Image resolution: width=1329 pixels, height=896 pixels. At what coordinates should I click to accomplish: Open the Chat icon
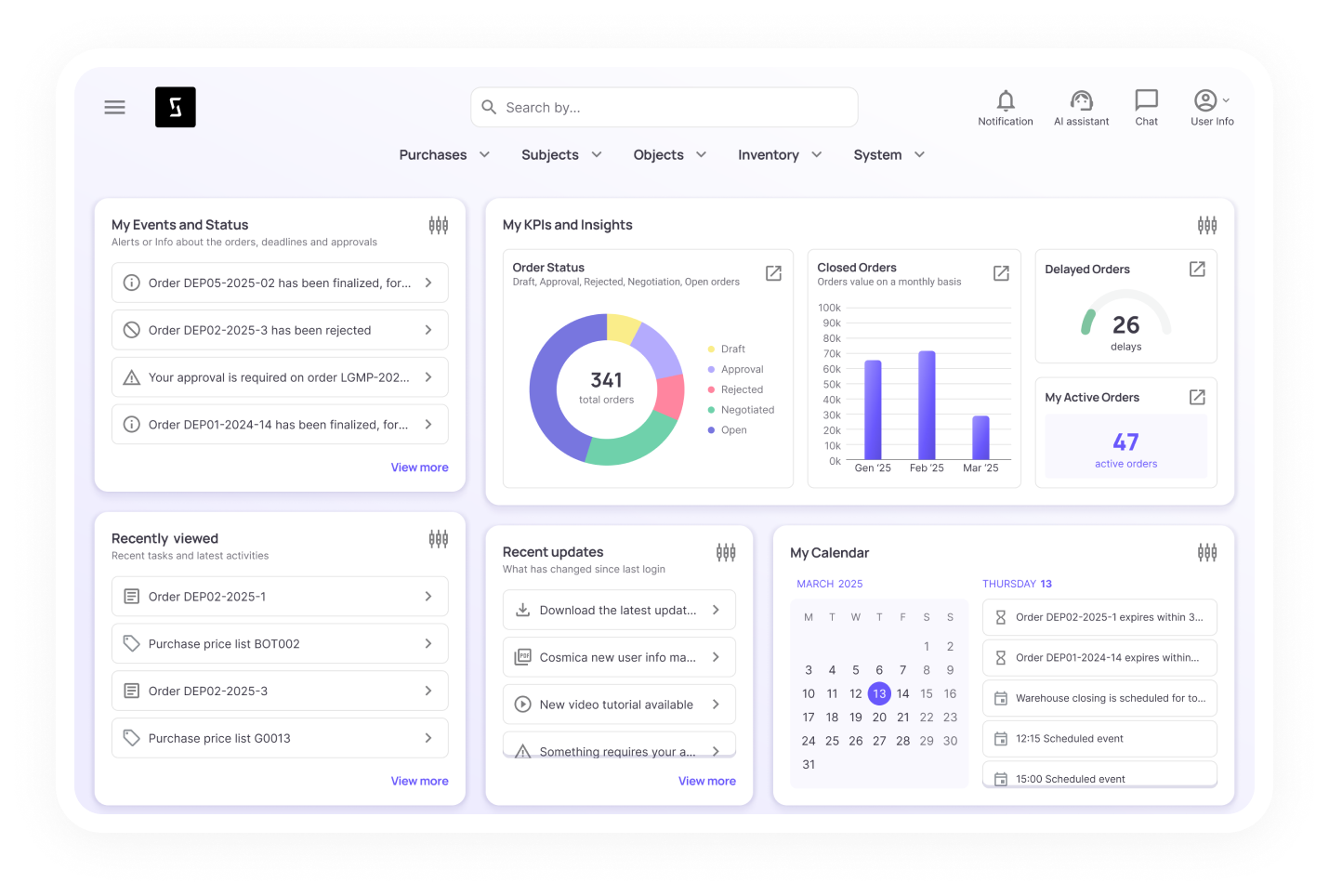click(1146, 100)
